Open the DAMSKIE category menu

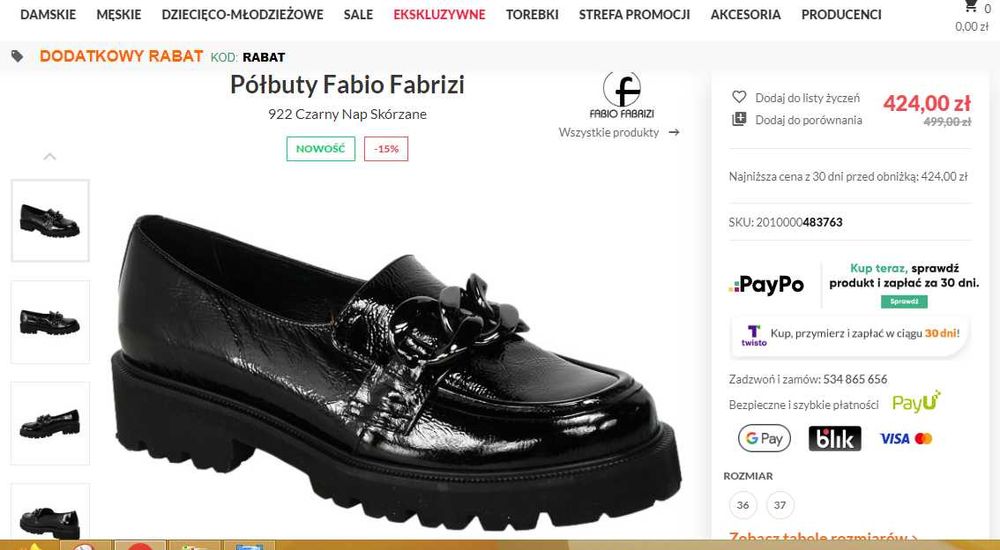point(48,15)
